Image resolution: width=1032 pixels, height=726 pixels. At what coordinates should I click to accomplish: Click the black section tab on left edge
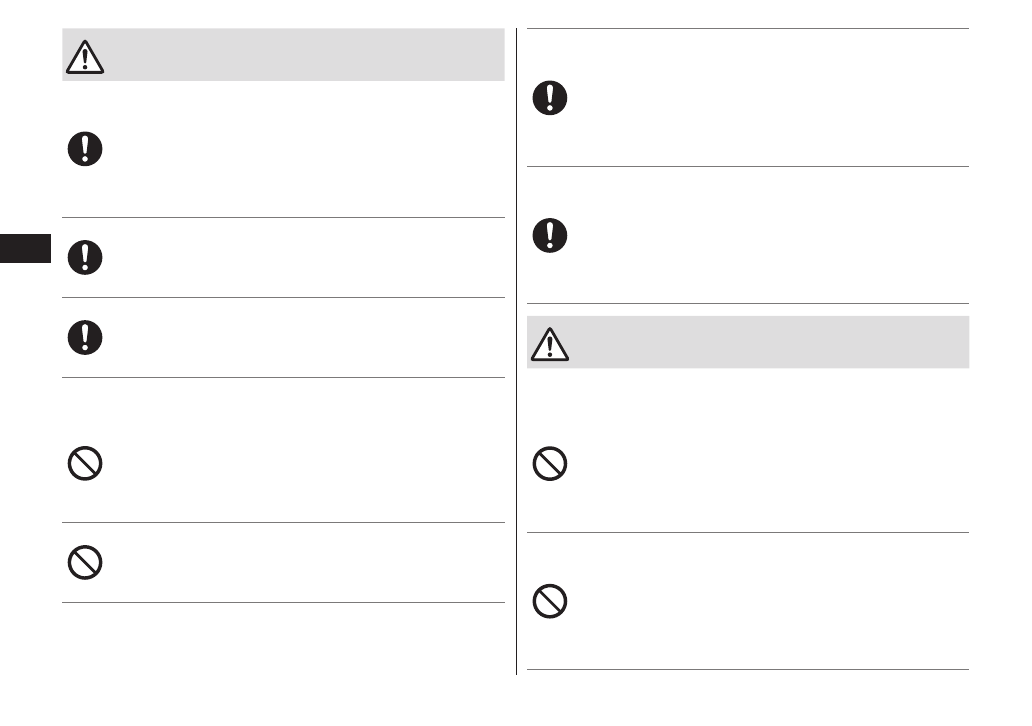25,248
